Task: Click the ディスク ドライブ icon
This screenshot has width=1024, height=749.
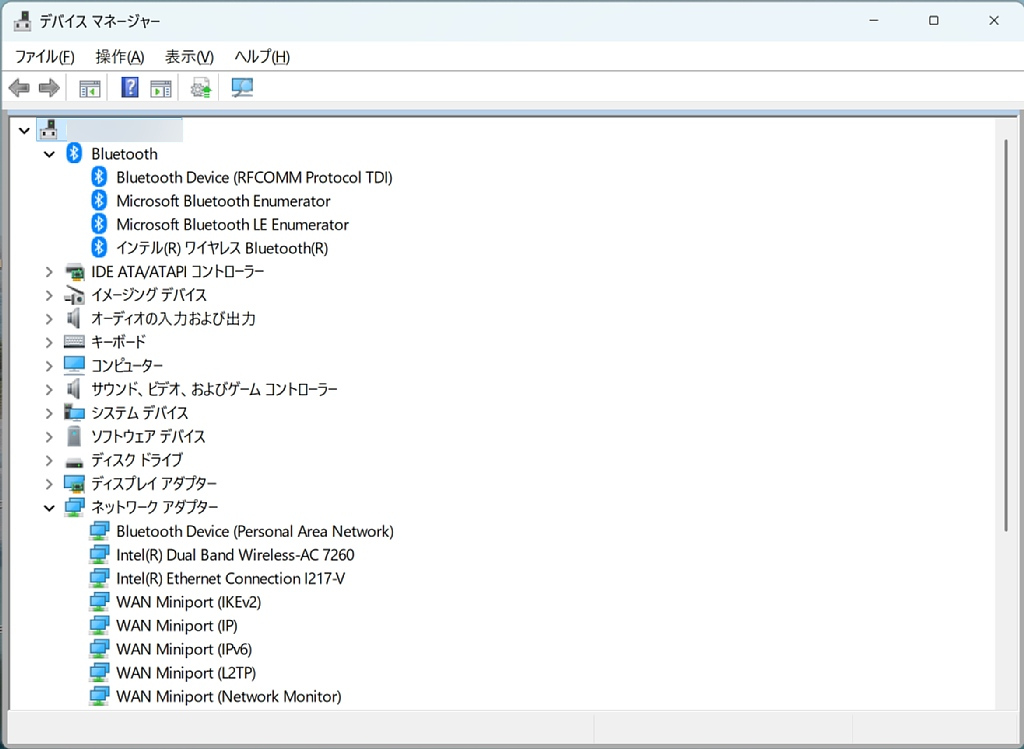Action: (x=74, y=462)
